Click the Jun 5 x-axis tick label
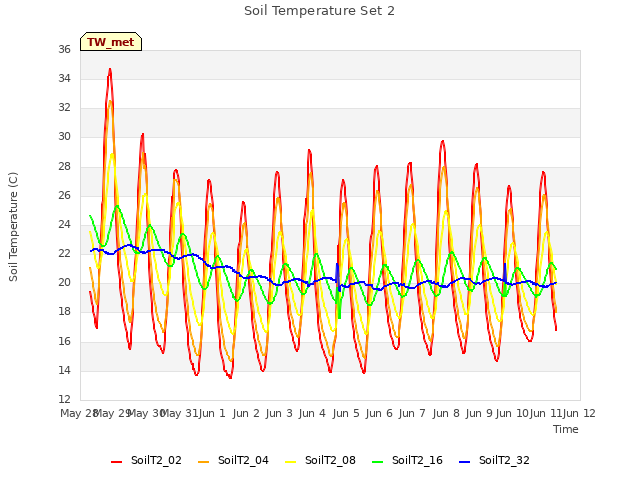This screenshot has width=640, height=480. pyautogui.click(x=346, y=413)
